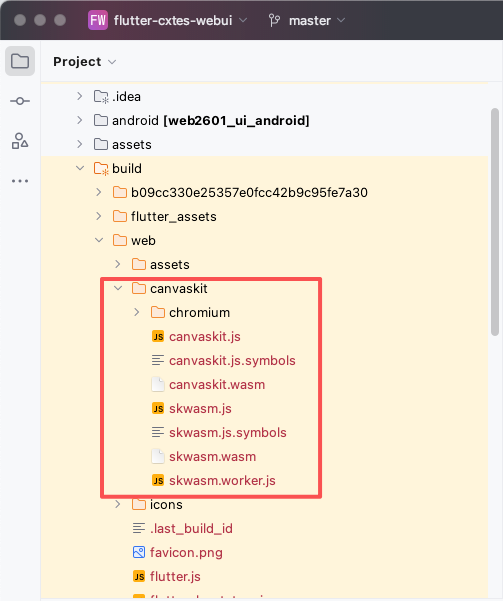The width and height of the screenshot is (503, 601).
Task: Collapse the build folder
Action: (x=80, y=168)
